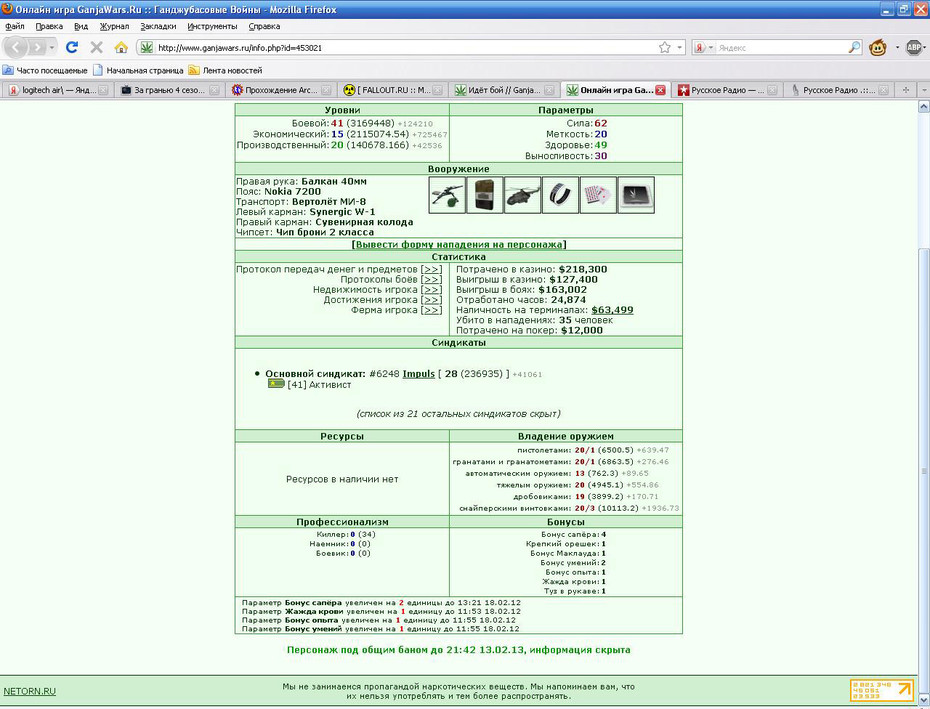The image size is (930, 709).
Task: Open the list all tabs dropdown
Action: click(924, 90)
